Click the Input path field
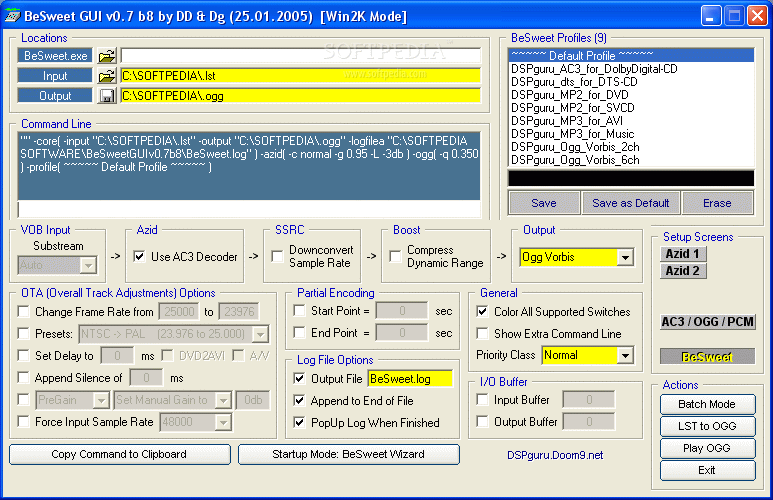The height and width of the screenshot is (500, 773). (x=300, y=76)
